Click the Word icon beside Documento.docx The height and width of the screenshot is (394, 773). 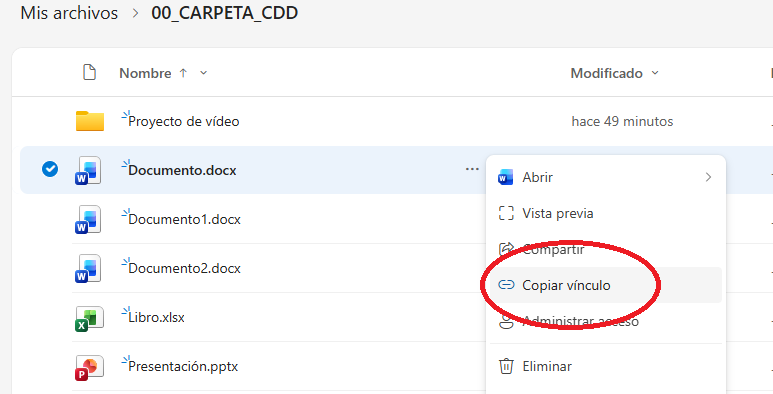coord(89,170)
